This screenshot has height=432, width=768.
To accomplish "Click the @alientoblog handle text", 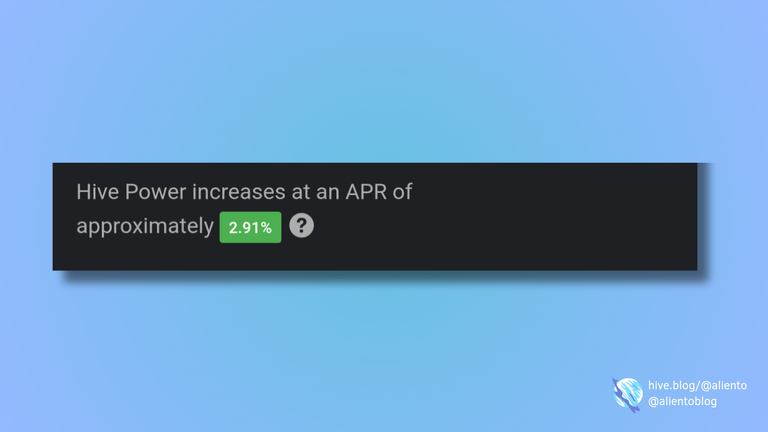I will pyautogui.click(x=682, y=401).
